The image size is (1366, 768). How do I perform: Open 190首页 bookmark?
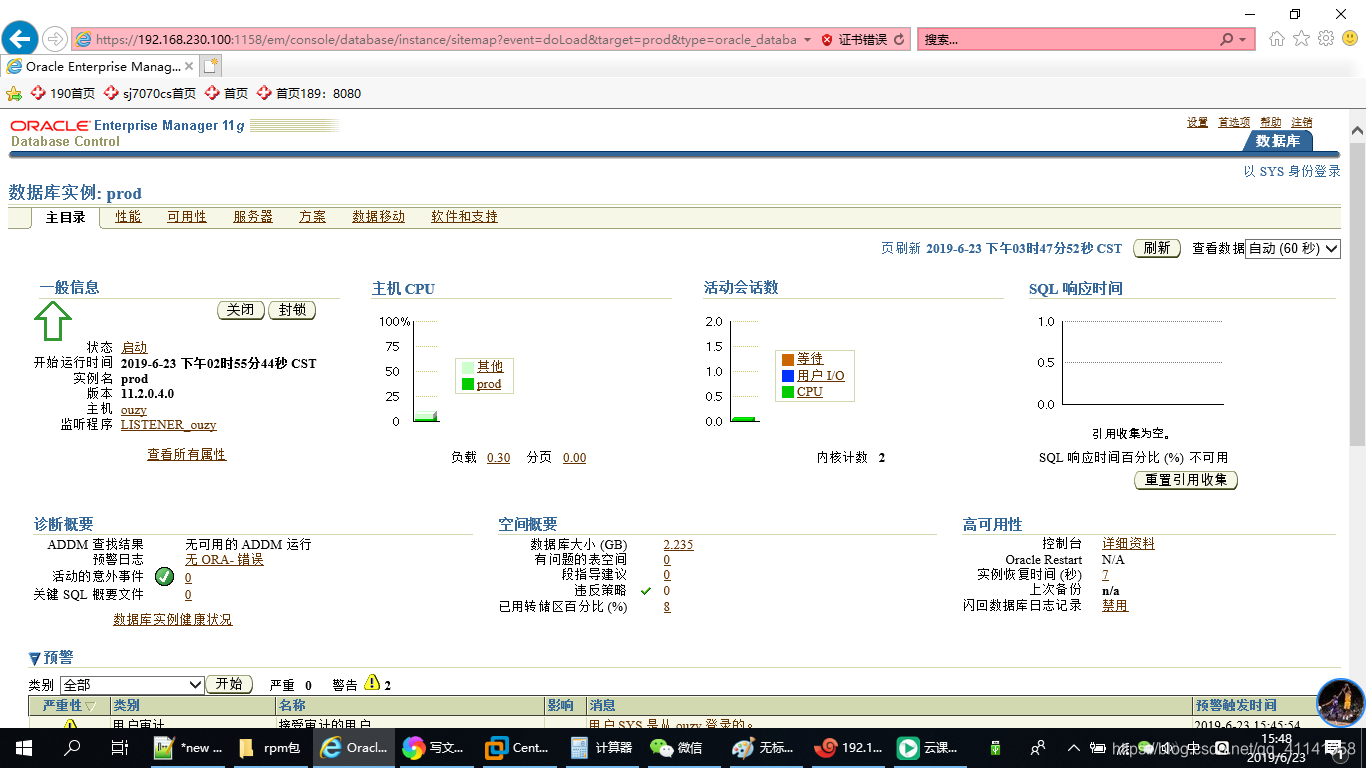[63, 93]
